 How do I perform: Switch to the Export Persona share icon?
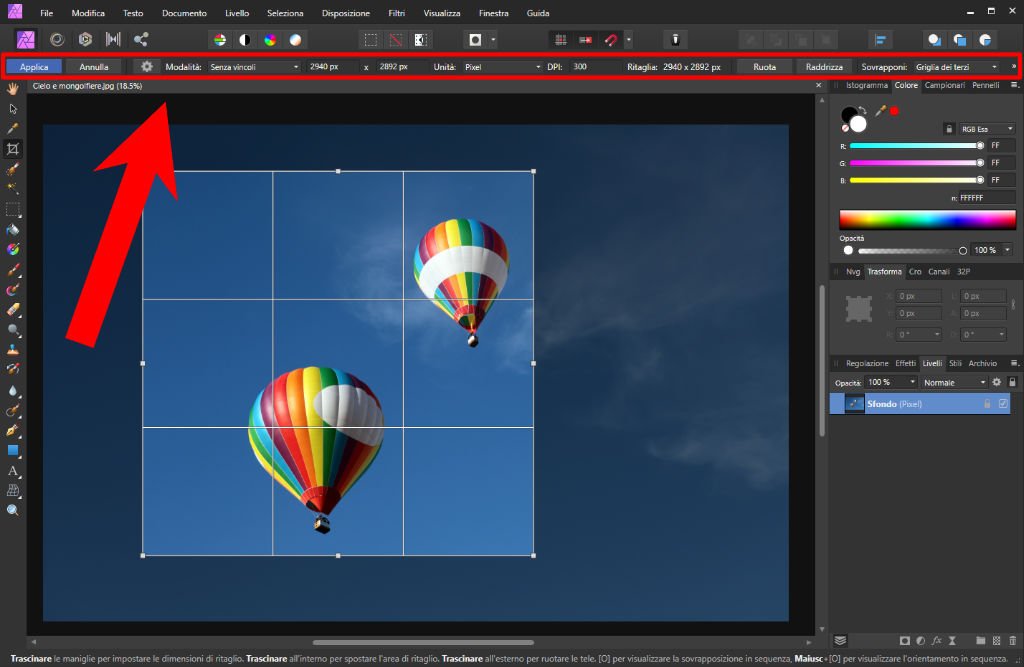click(140, 40)
